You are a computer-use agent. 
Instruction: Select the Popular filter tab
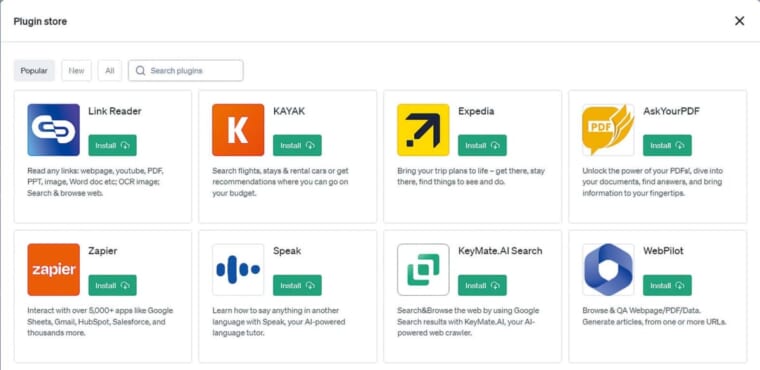point(34,71)
